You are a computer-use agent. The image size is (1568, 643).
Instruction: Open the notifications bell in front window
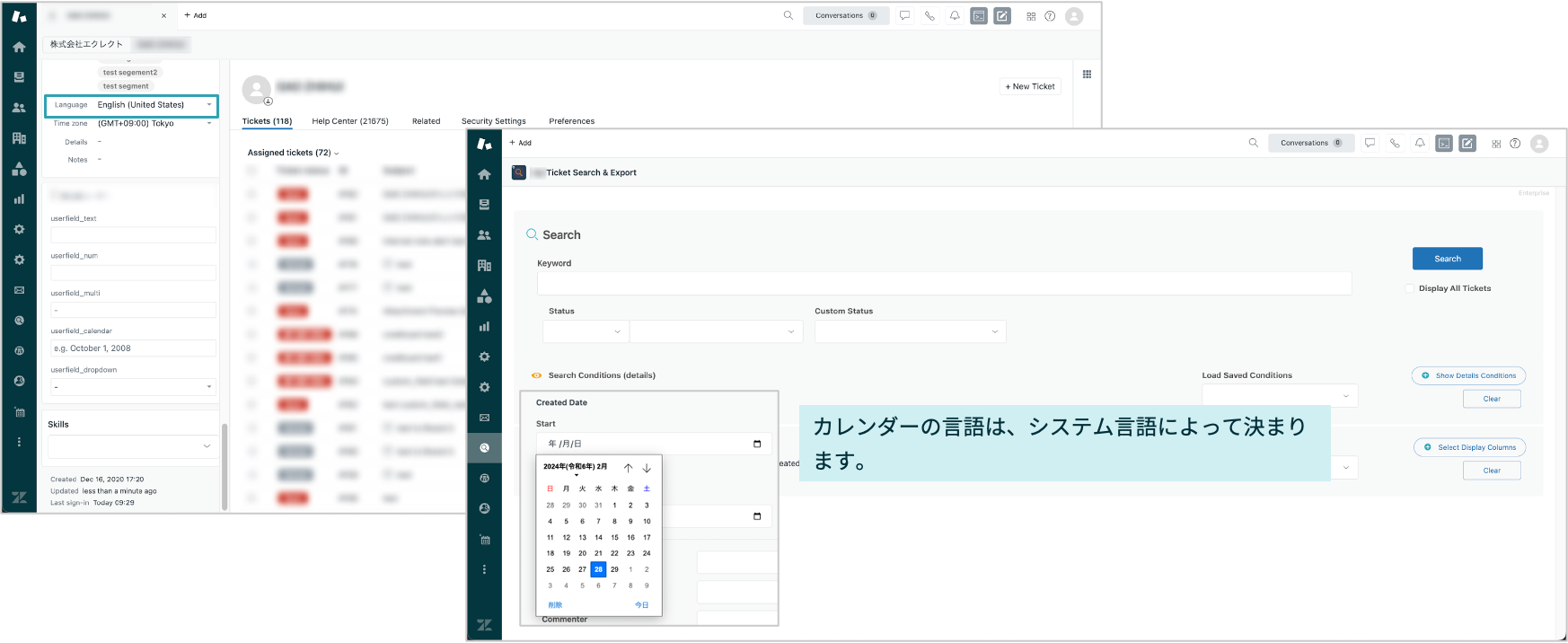pyautogui.click(x=1420, y=143)
